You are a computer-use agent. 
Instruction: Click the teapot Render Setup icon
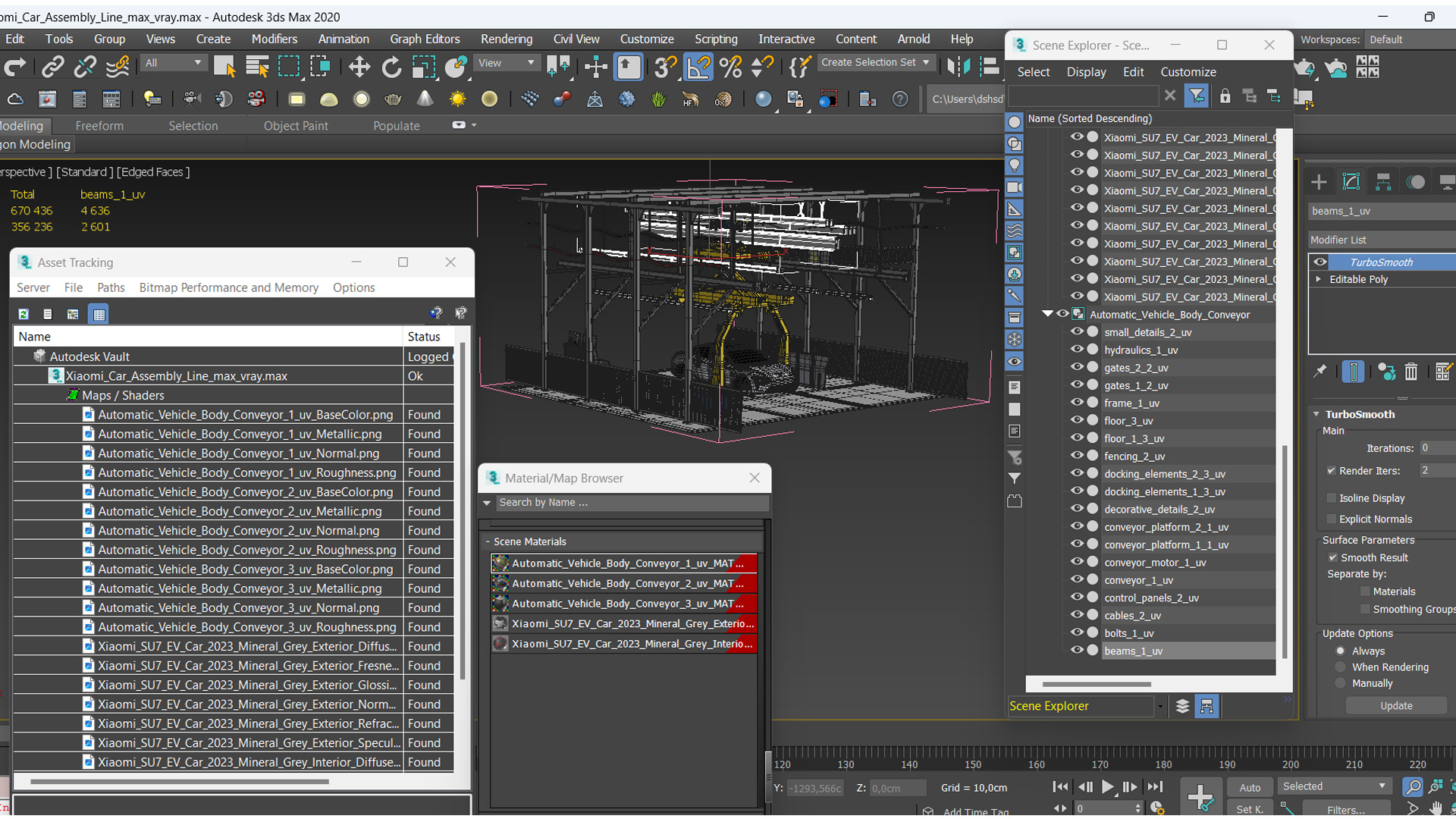click(1304, 68)
